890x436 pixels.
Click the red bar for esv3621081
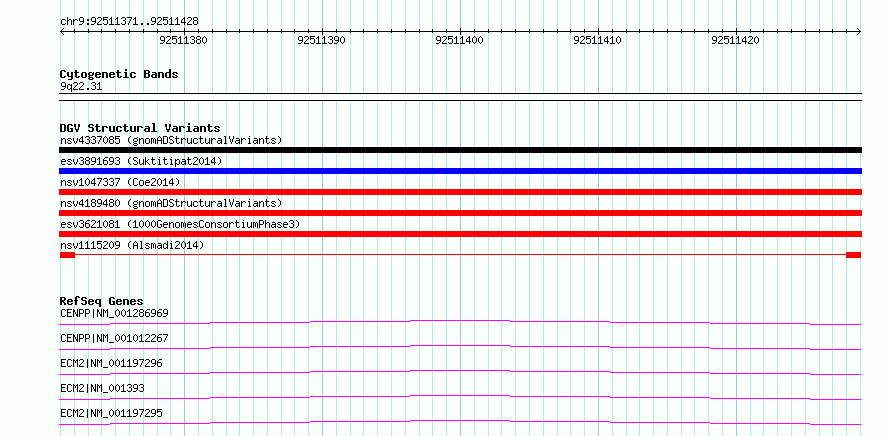460,234
